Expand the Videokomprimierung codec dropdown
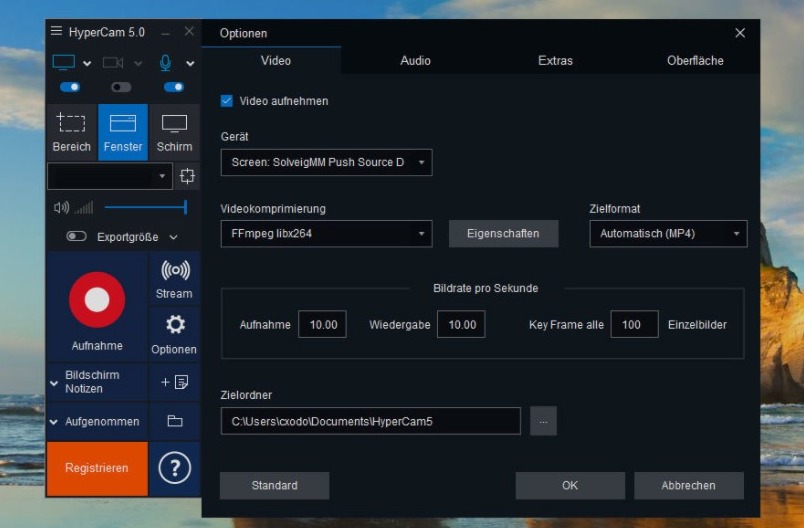This screenshot has height=528, width=804. 326,234
